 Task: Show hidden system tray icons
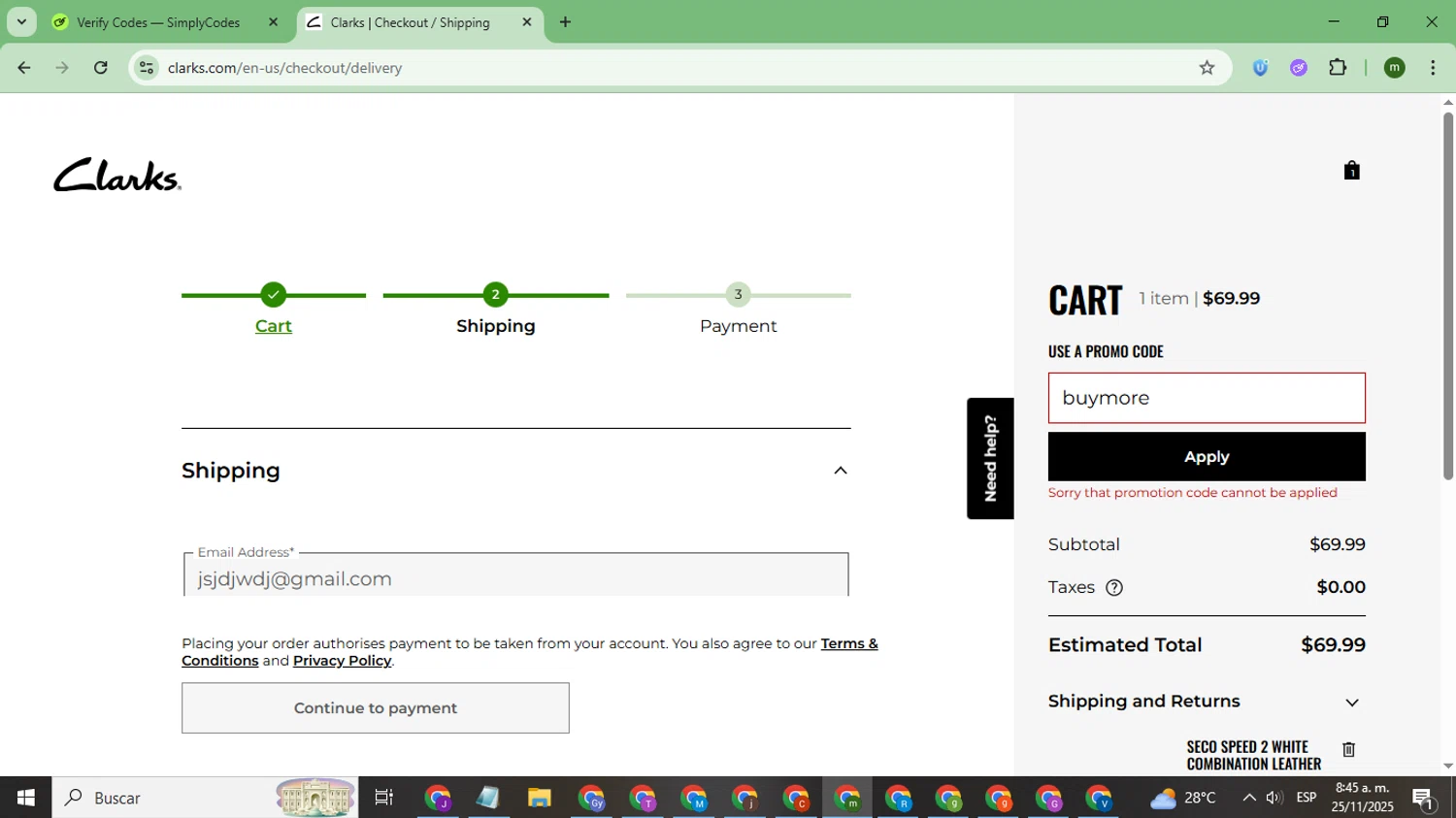tap(1248, 798)
